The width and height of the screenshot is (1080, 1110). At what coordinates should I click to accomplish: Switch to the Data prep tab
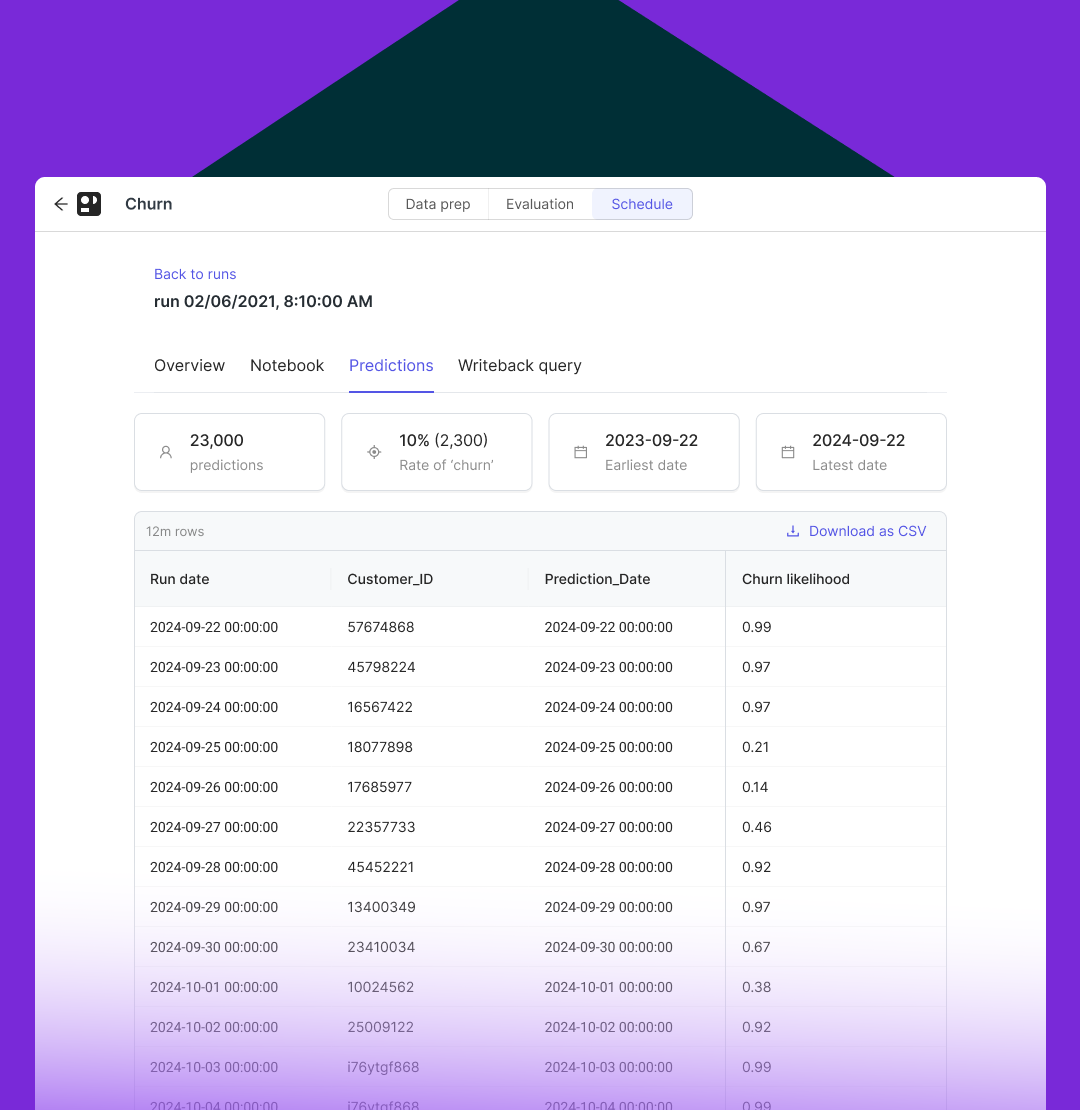(438, 204)
